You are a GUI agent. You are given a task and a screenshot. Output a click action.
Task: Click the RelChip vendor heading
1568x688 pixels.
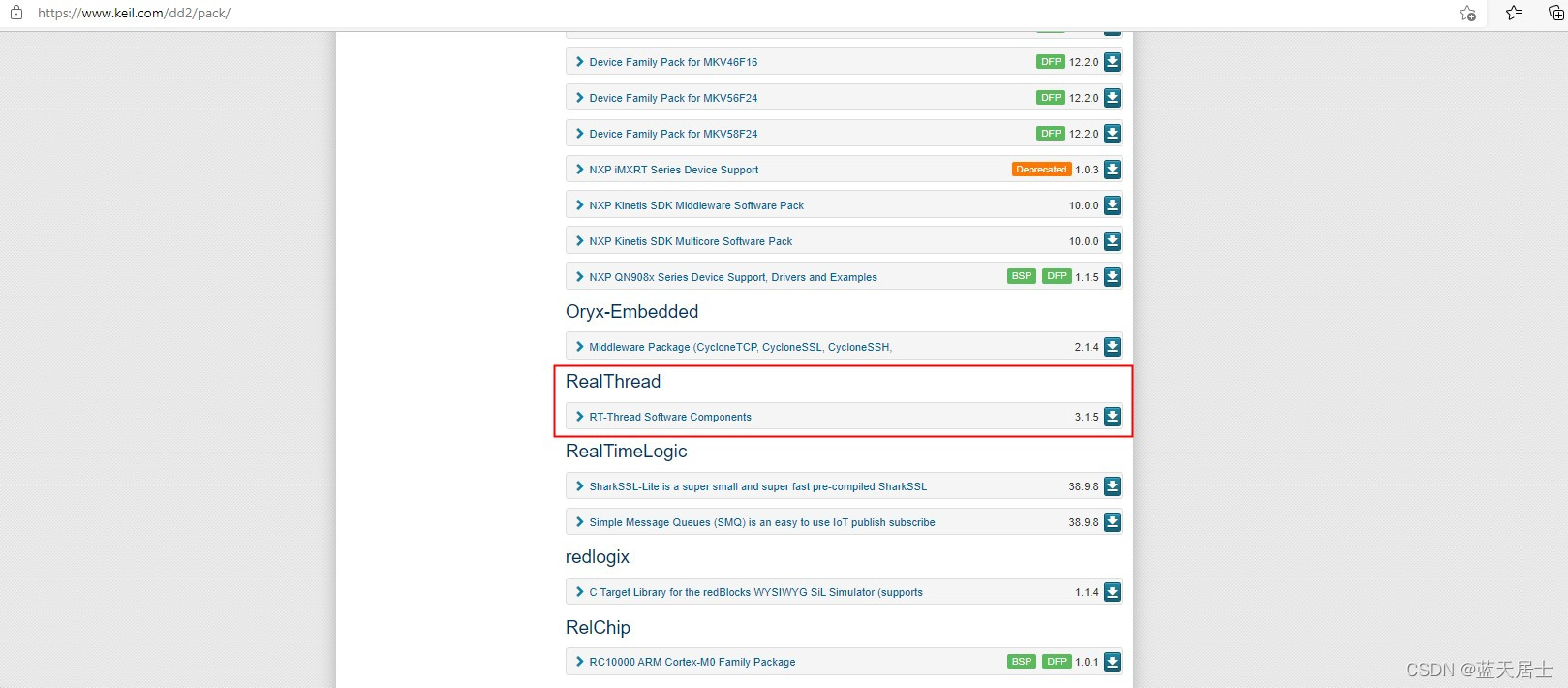[x=598, y=628]
